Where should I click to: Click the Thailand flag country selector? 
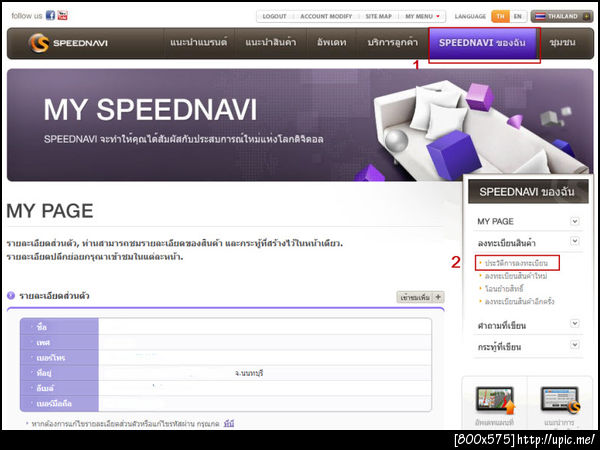click(561, 16)
